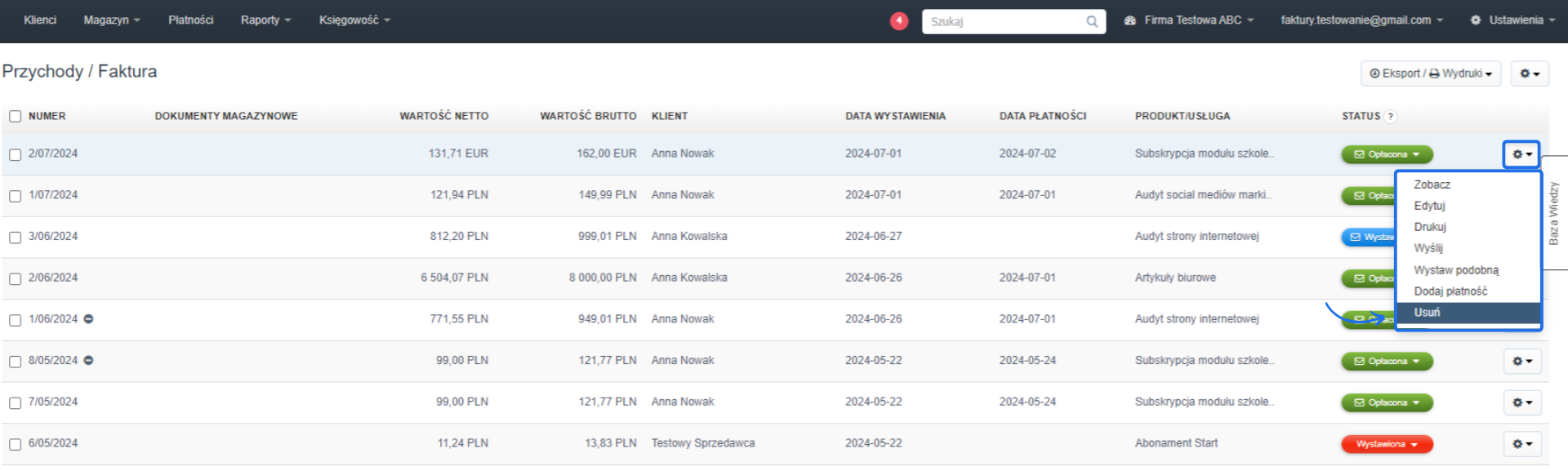
Task: Focus the Szukaj search field
Action: [1004, 22]
